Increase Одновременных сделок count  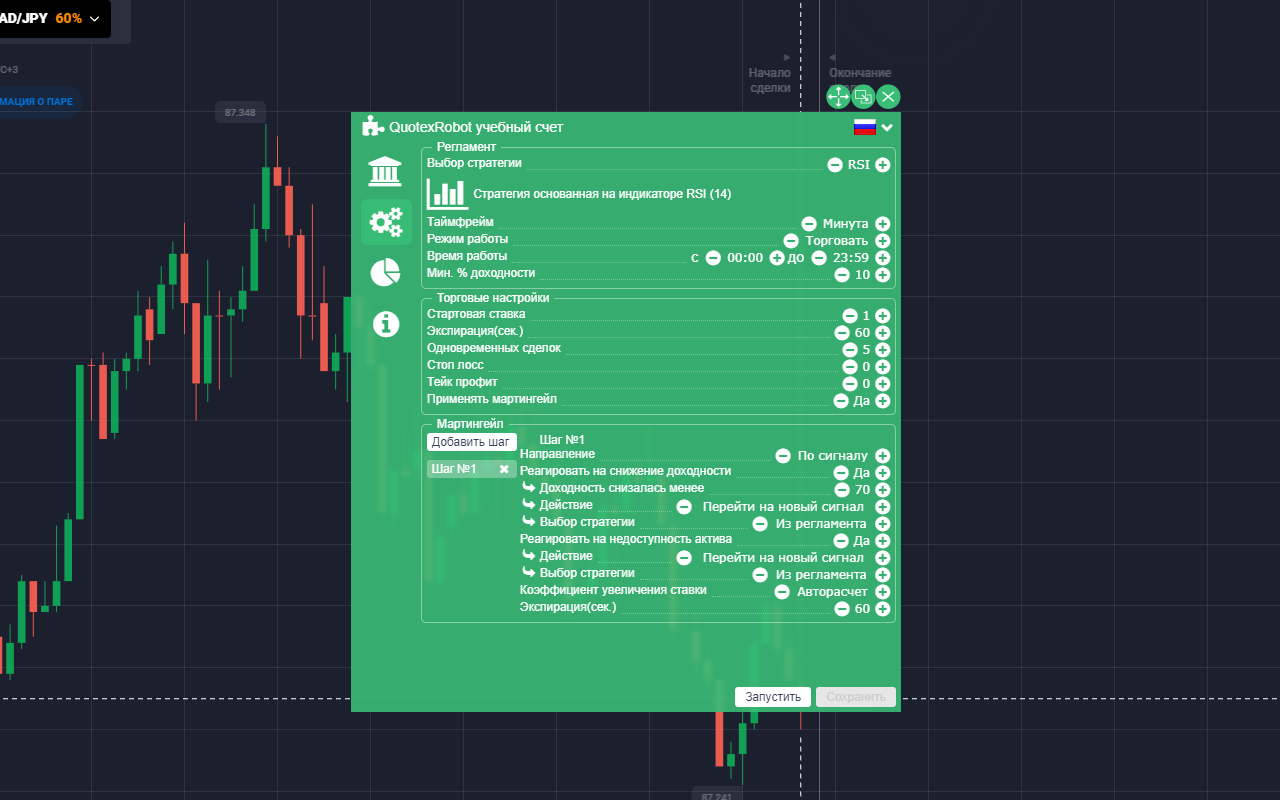click(883, 350)
